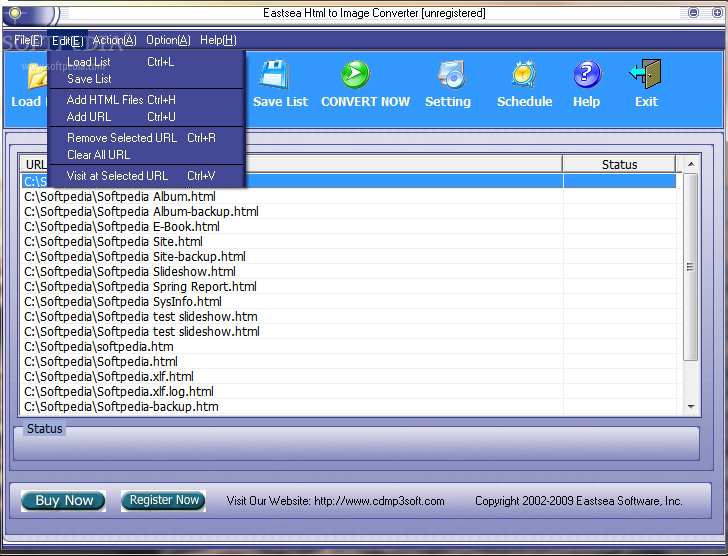Click the Save List floppy disk icon
The height and width of the screenshot is (556, 728).
click(x=273, y=74)
